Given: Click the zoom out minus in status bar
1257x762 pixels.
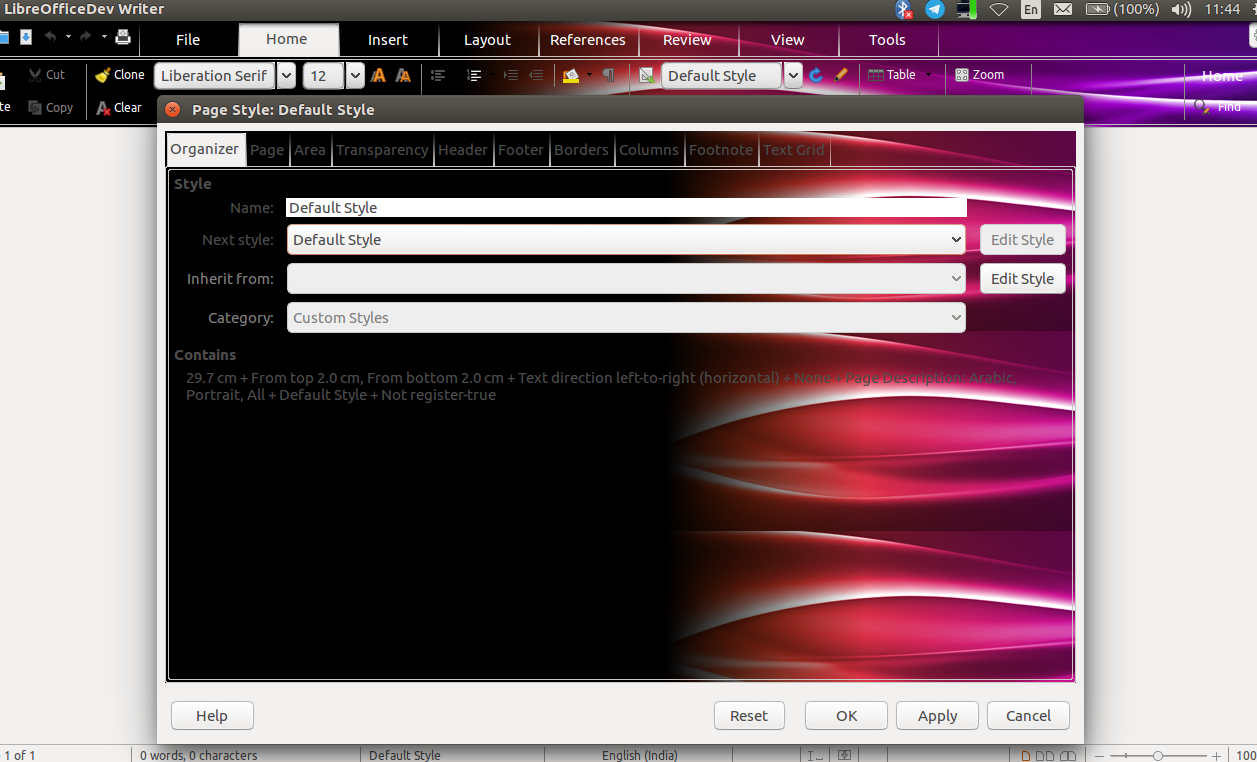Looking at the screenshot, I should pyautogui.click(x=1099, y=756).
